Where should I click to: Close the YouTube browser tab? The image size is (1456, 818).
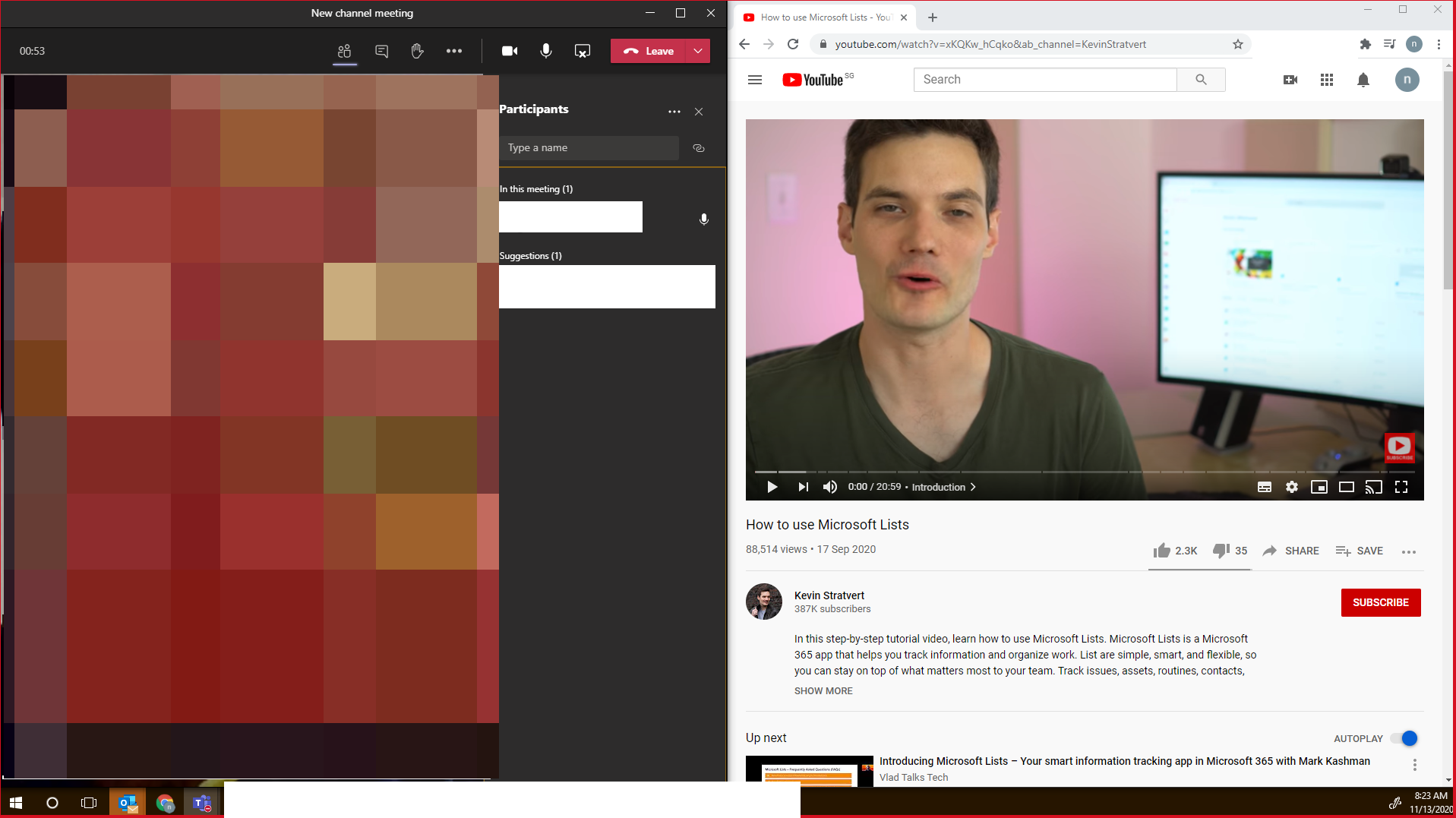(x=904, y=17)
